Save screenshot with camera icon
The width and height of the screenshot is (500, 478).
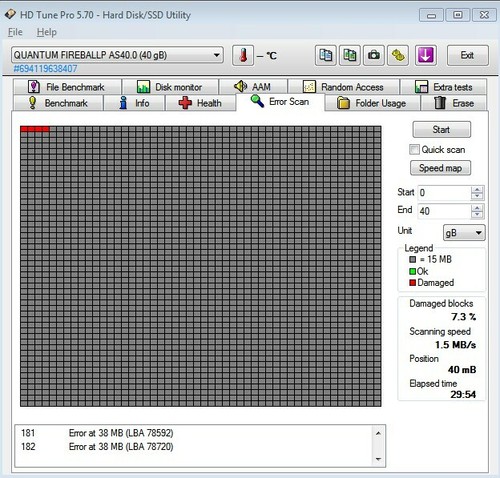pos(374,55)
